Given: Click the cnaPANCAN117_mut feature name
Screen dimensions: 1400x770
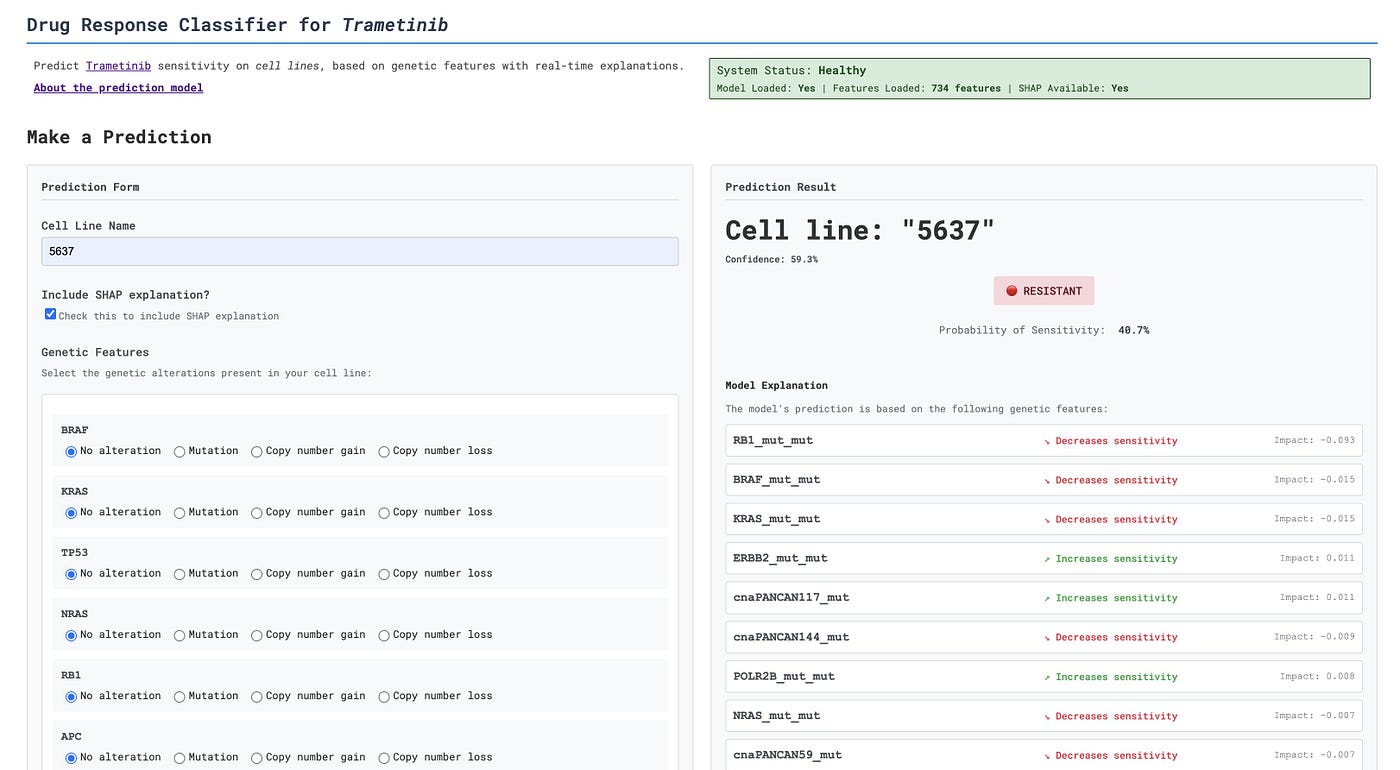Looking at the screenshot, I should click(791, 597).
